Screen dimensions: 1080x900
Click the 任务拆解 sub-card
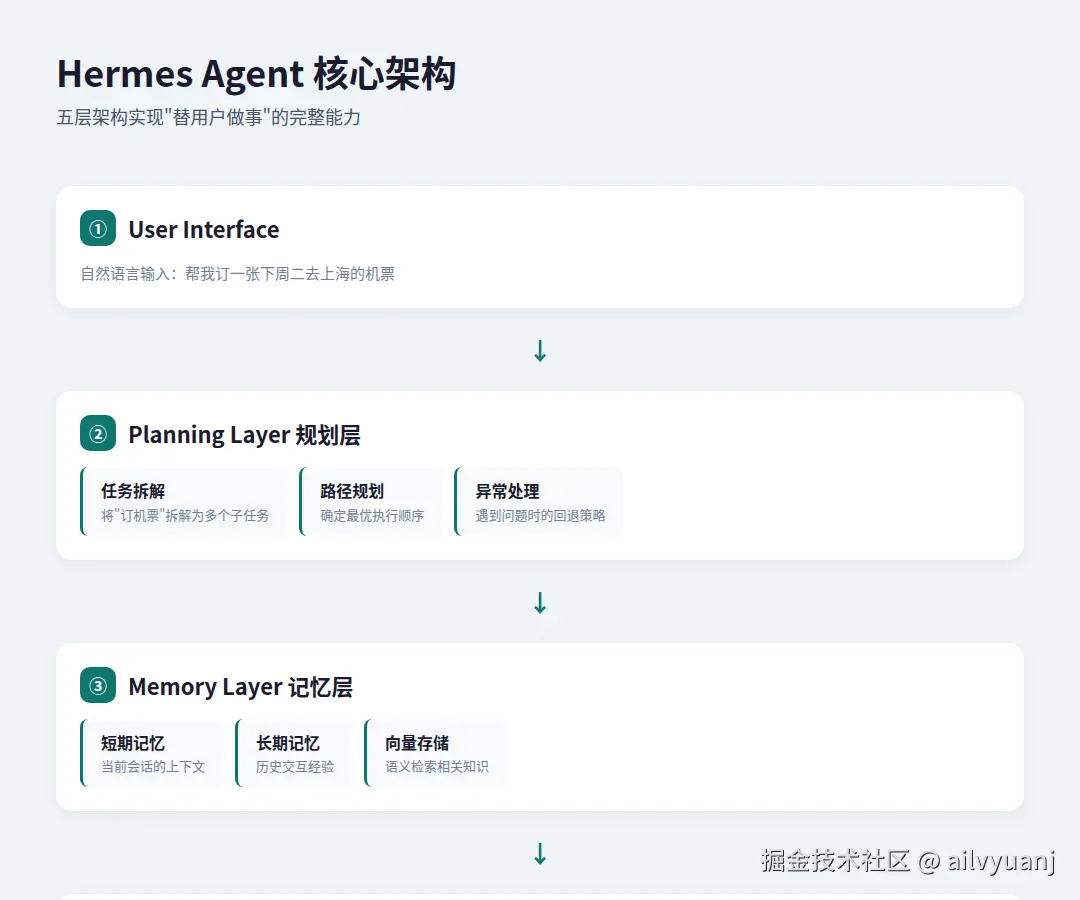[x=184, y=502]
